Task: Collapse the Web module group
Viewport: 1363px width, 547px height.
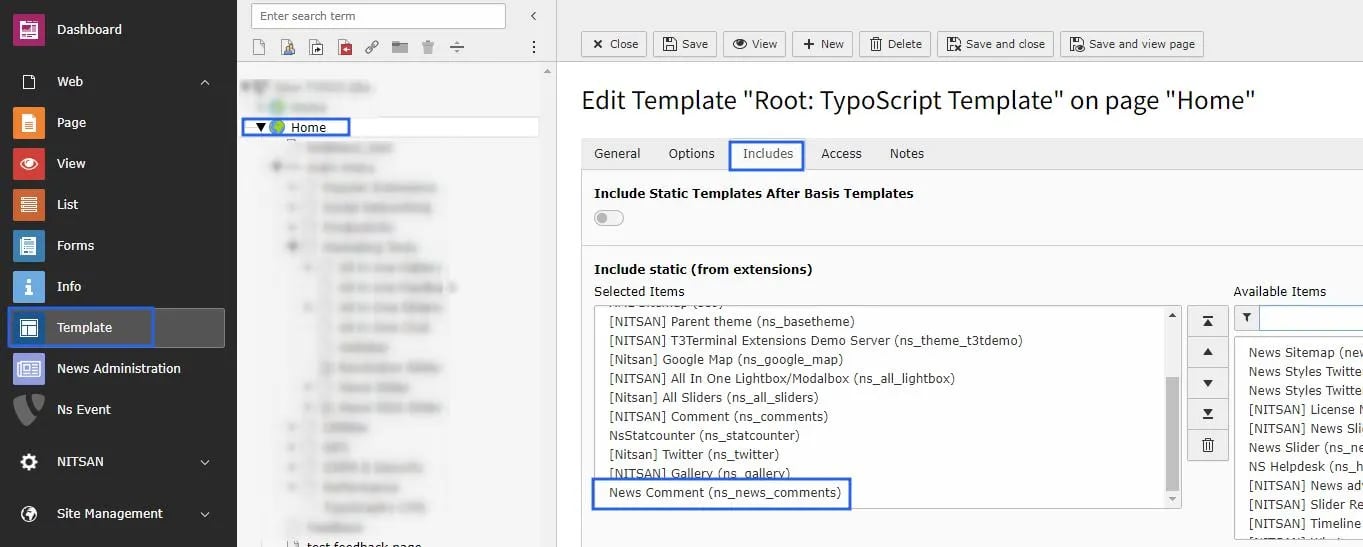Action: (x=205, y=82)
